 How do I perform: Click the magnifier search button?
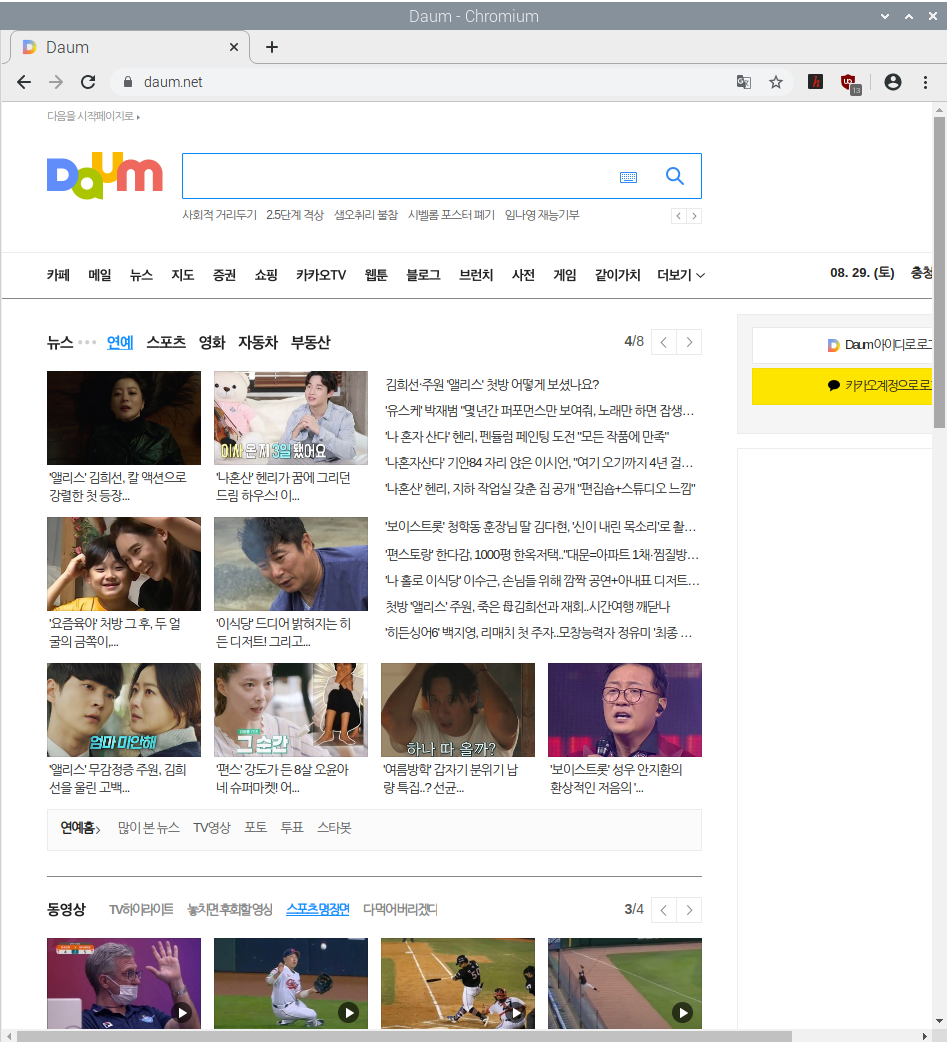click(675, 176)
